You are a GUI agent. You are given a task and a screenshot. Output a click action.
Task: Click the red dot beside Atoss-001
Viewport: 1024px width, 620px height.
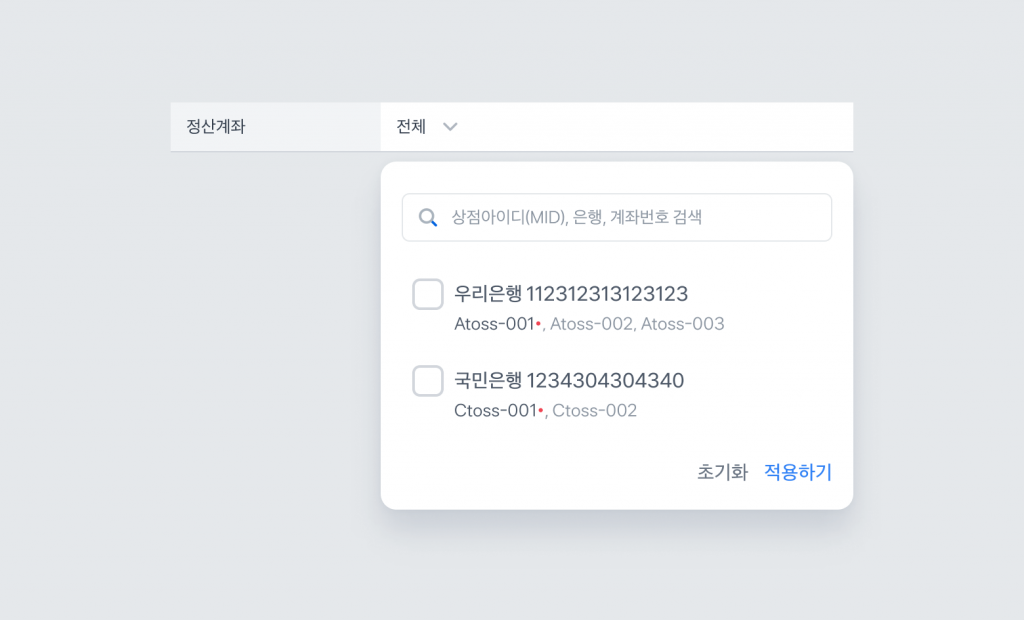[x=538, y=323]
